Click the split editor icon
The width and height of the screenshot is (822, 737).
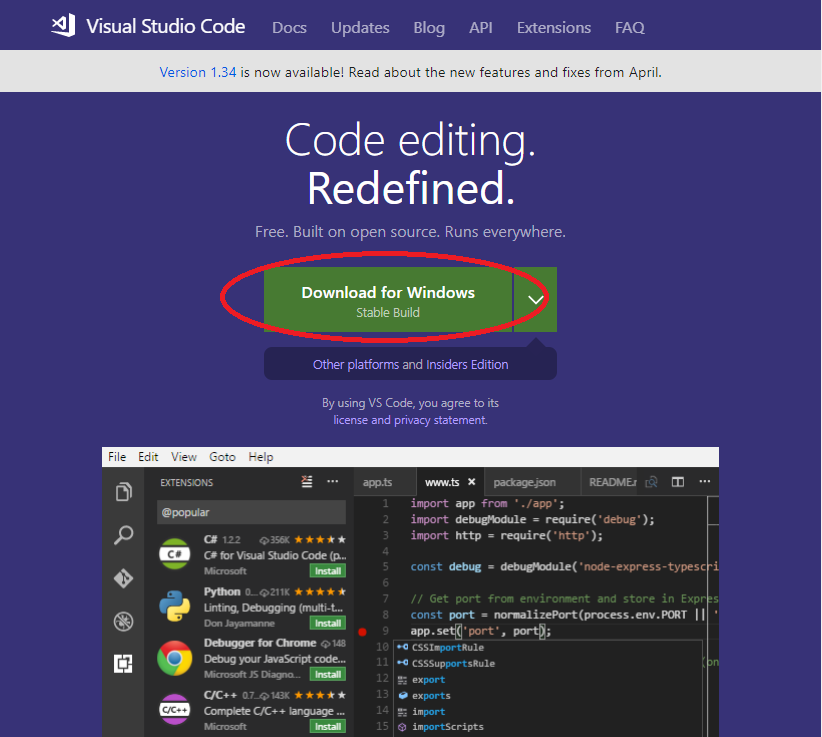click(678, 482)
